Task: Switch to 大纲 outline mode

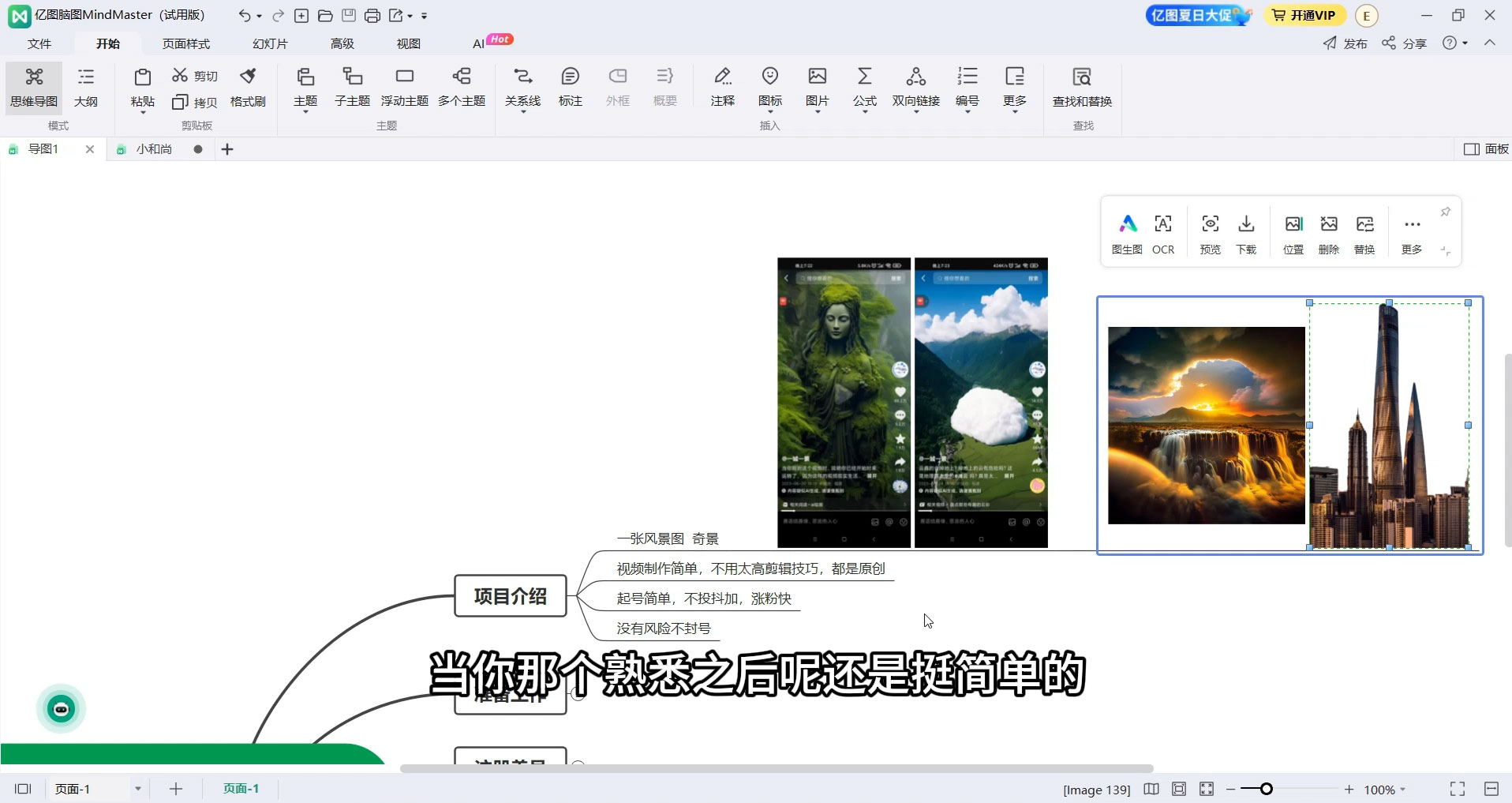Action: (x=85, y=87)
